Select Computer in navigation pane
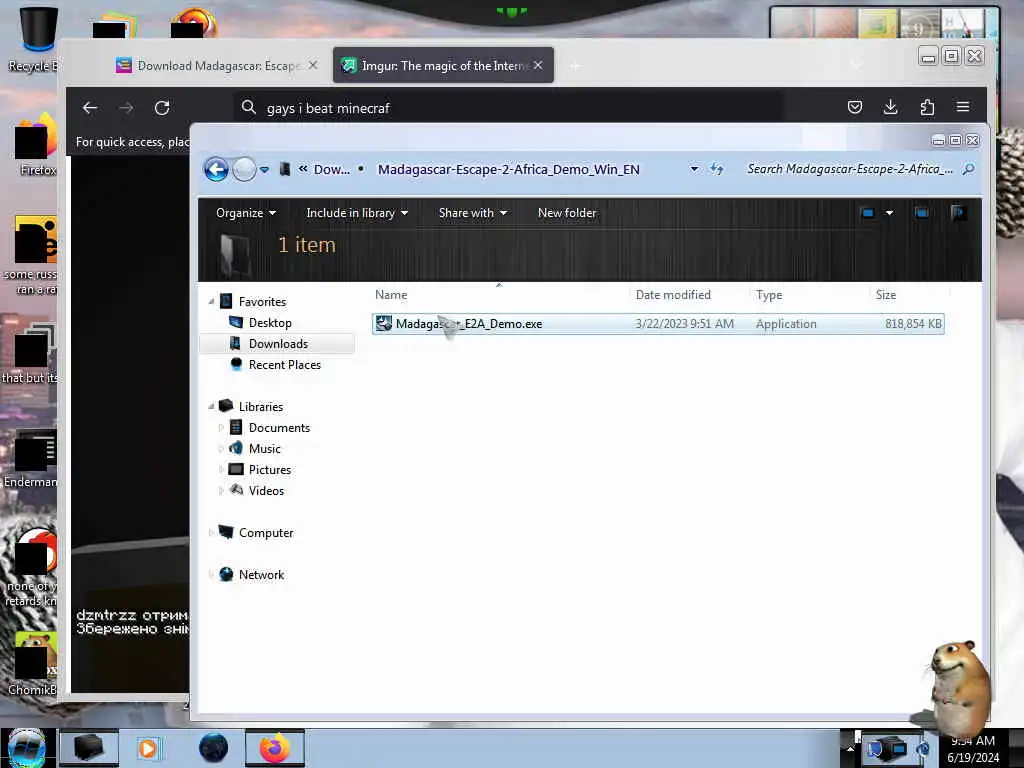 266,533
